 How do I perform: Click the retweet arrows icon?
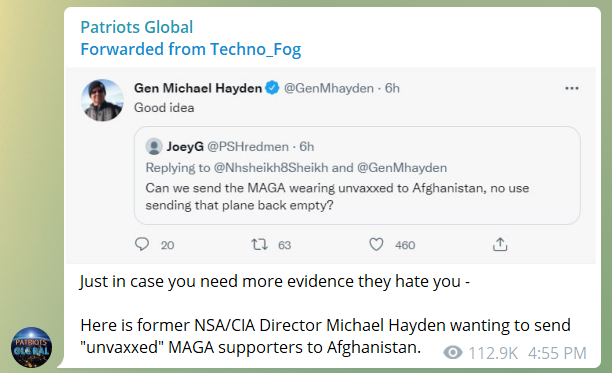point(259,245)
